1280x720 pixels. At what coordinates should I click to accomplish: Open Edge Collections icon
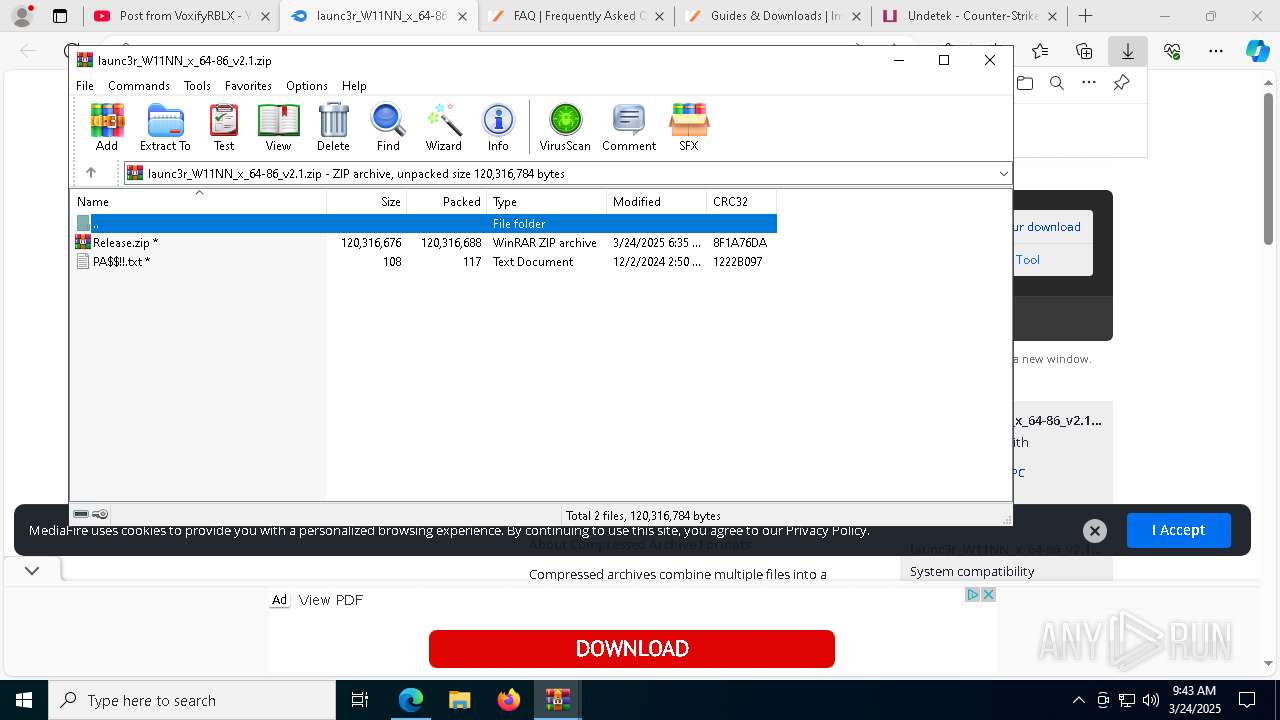click(x=1084, y=51)
